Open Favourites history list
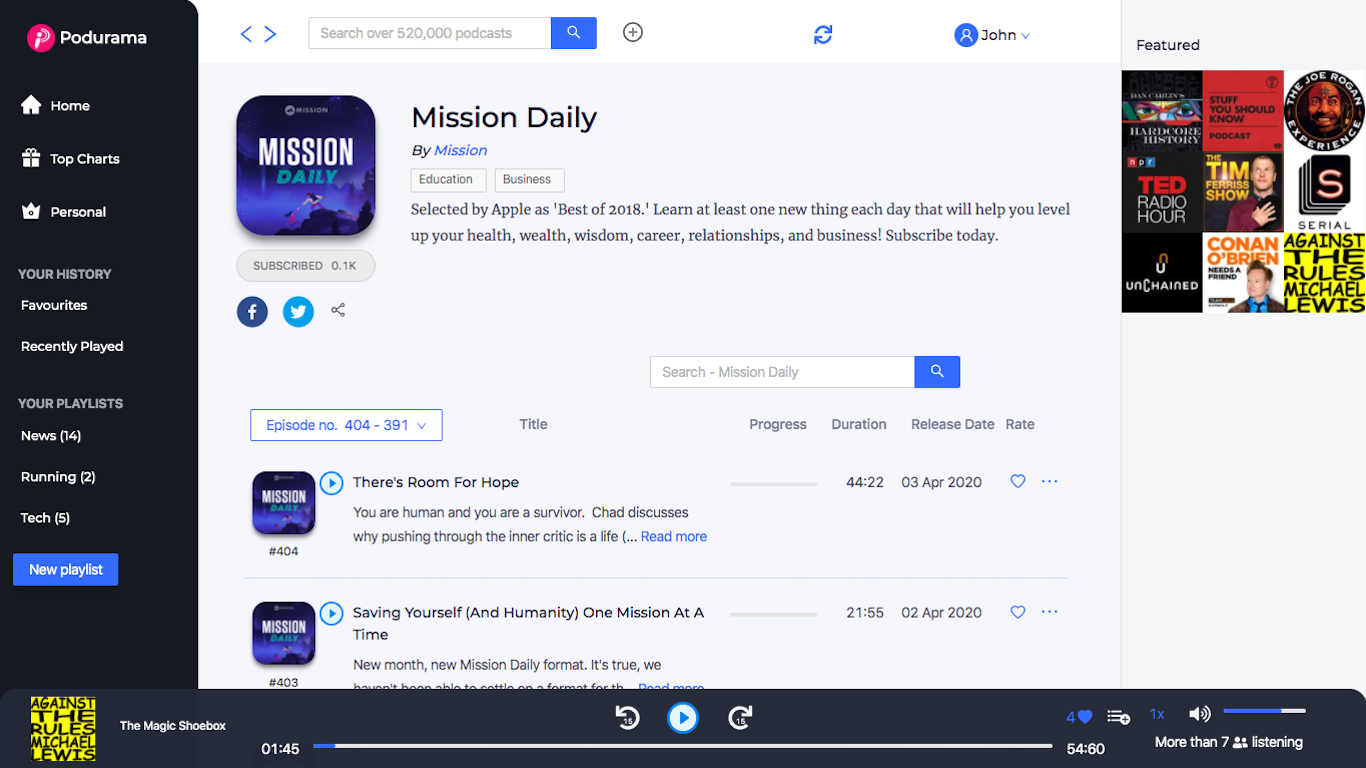 [54, 305]
